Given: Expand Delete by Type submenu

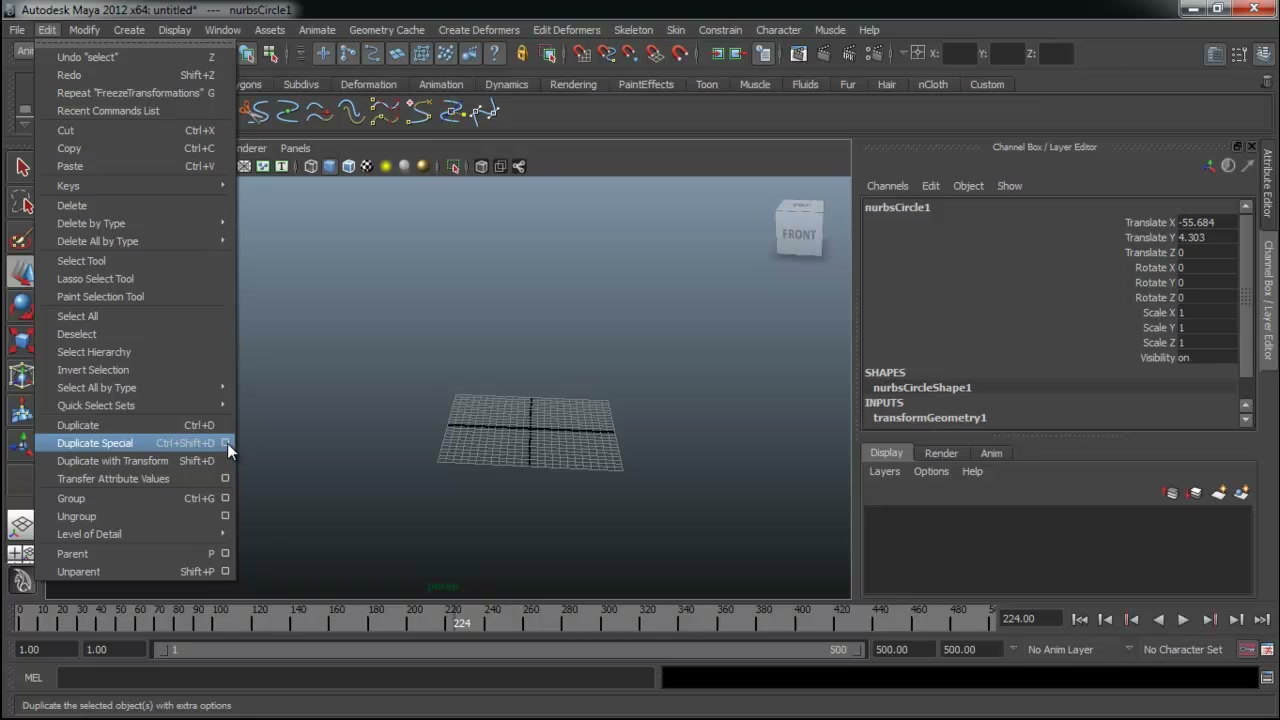Looking at the screenshot, I should (x=223, y=223).
